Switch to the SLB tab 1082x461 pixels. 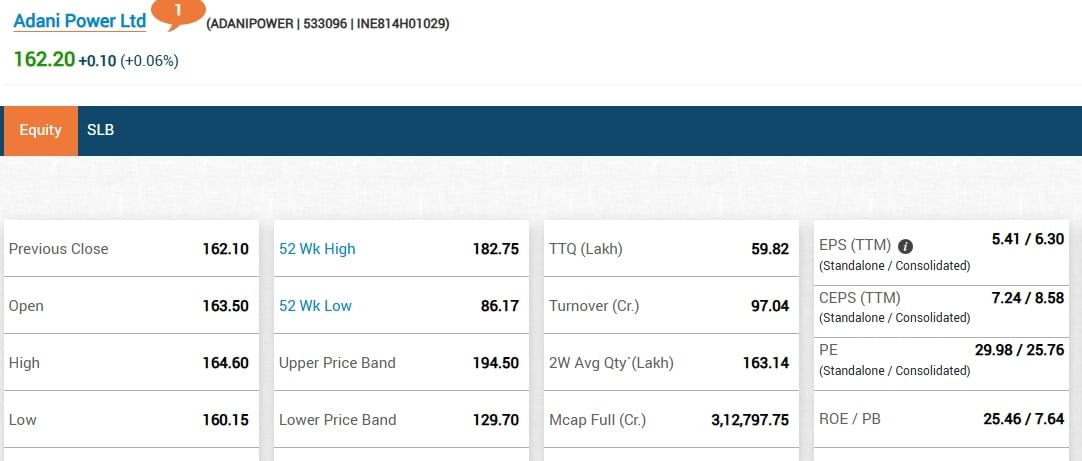tap(100, 130)
